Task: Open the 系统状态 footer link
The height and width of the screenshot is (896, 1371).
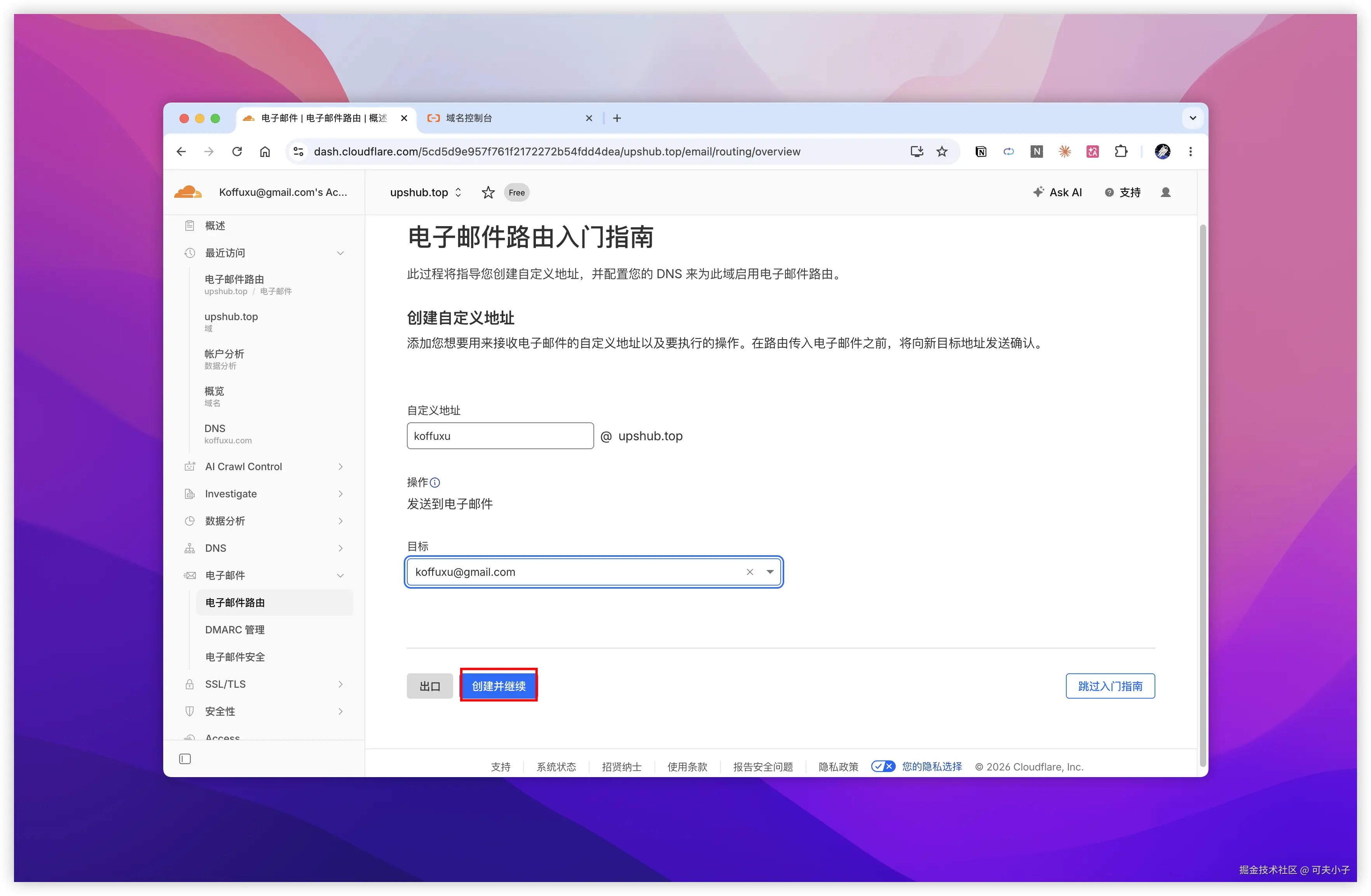Action: 556,767
